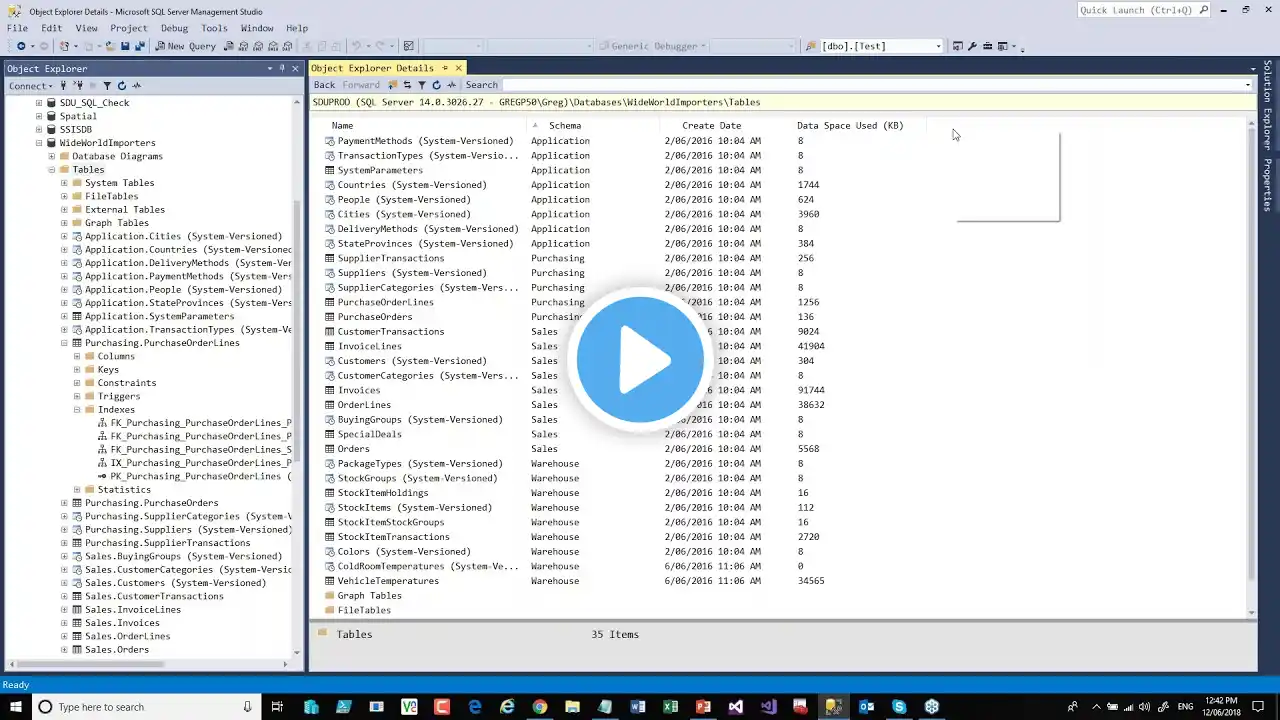Open the File menu
Viewport: 1280px width, 720px height.
pyautogui.click(x=17, y=28)
